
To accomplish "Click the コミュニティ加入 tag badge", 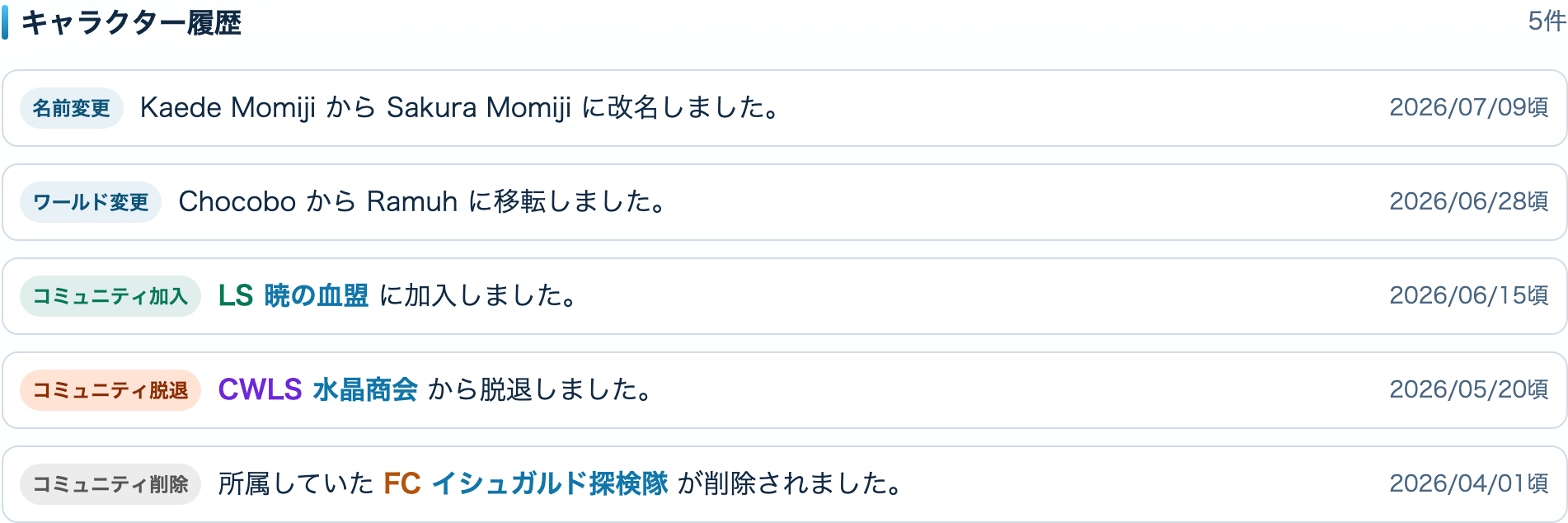I will point(110,296).
